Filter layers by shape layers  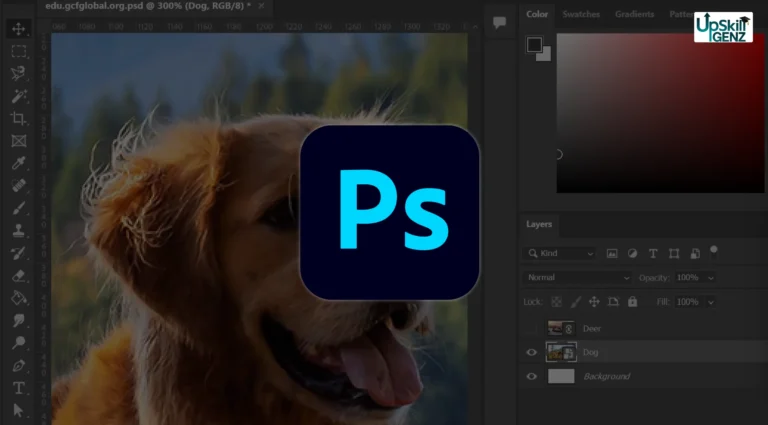point(674,254)
